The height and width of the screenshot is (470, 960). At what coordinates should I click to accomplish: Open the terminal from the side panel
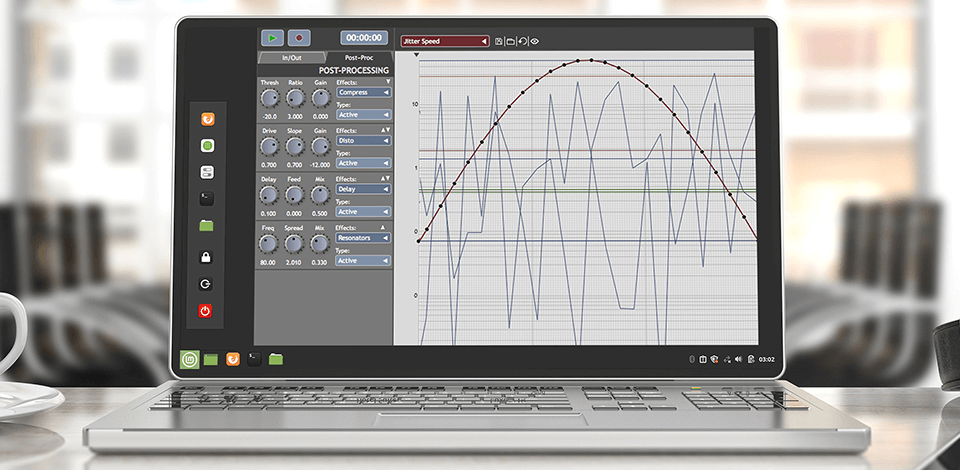tap(207, 198)
